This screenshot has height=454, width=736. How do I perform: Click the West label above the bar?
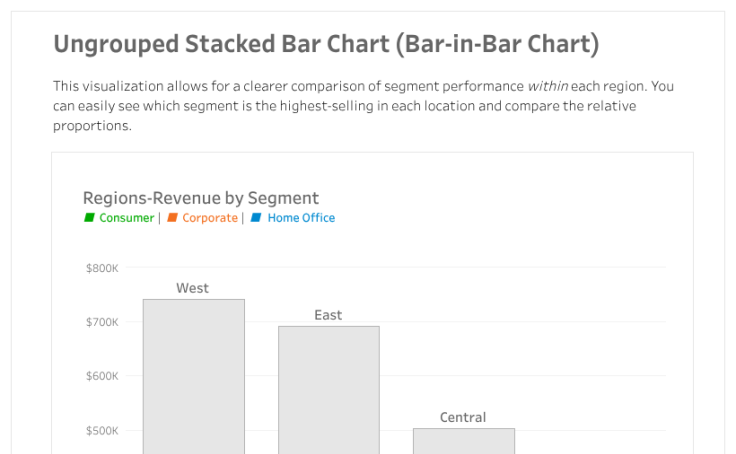tap(193, 288)
